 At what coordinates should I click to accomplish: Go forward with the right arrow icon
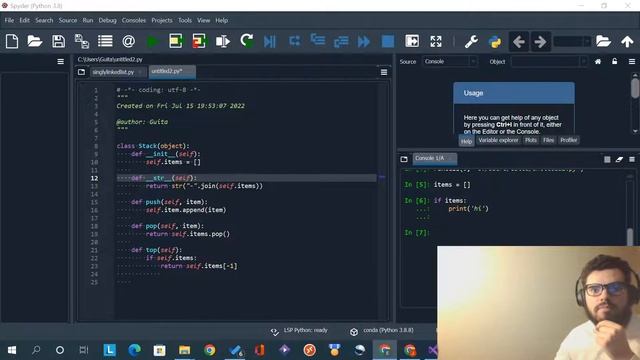tap(540, 41)
